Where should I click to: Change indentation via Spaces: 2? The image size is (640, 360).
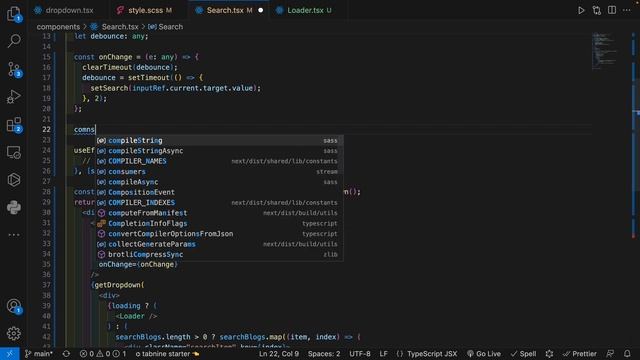pyautogui.click(x=324, y=354)
